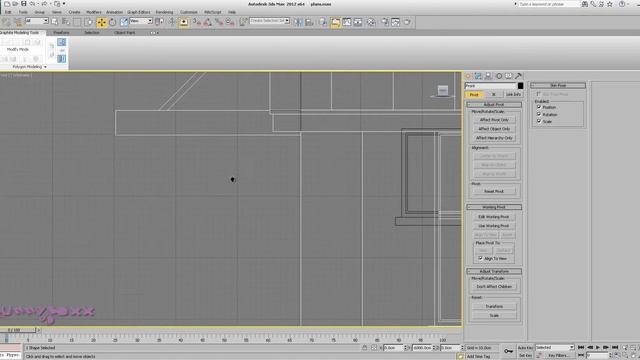Uncheck the Scale enabled checkbox

pos(539,121)
